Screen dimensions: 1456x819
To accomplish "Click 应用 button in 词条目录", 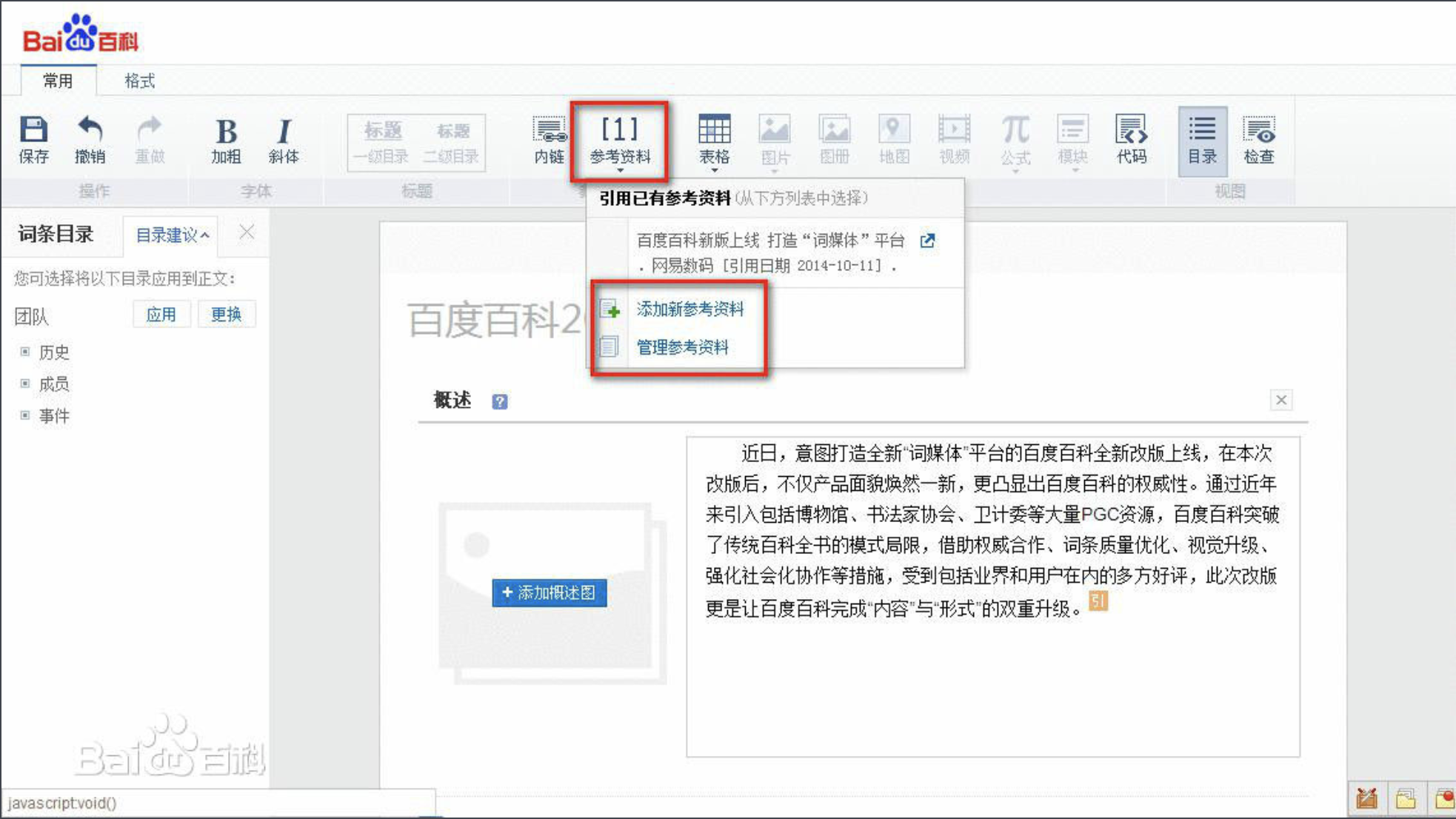I will tap(160, 315).
